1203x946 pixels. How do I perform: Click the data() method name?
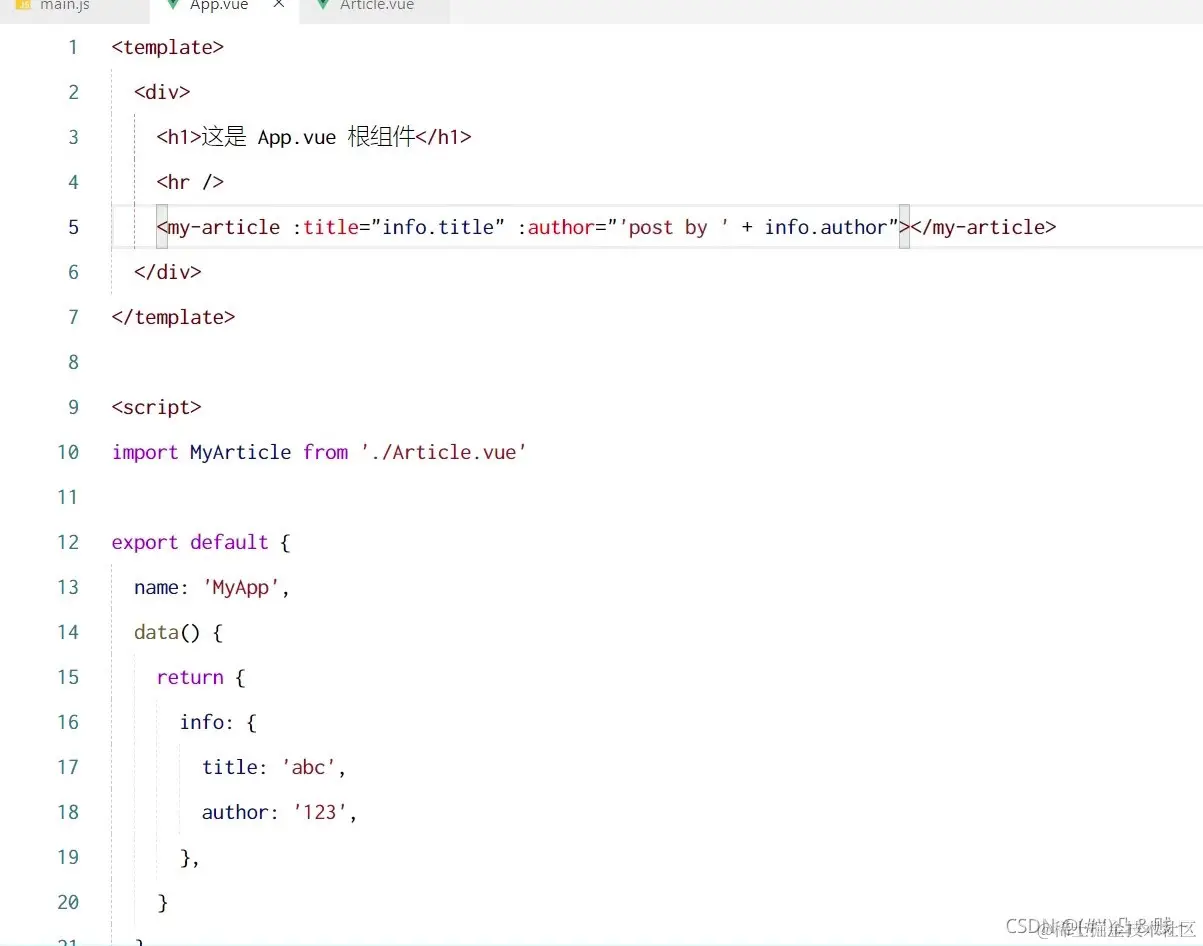point(156,633)
